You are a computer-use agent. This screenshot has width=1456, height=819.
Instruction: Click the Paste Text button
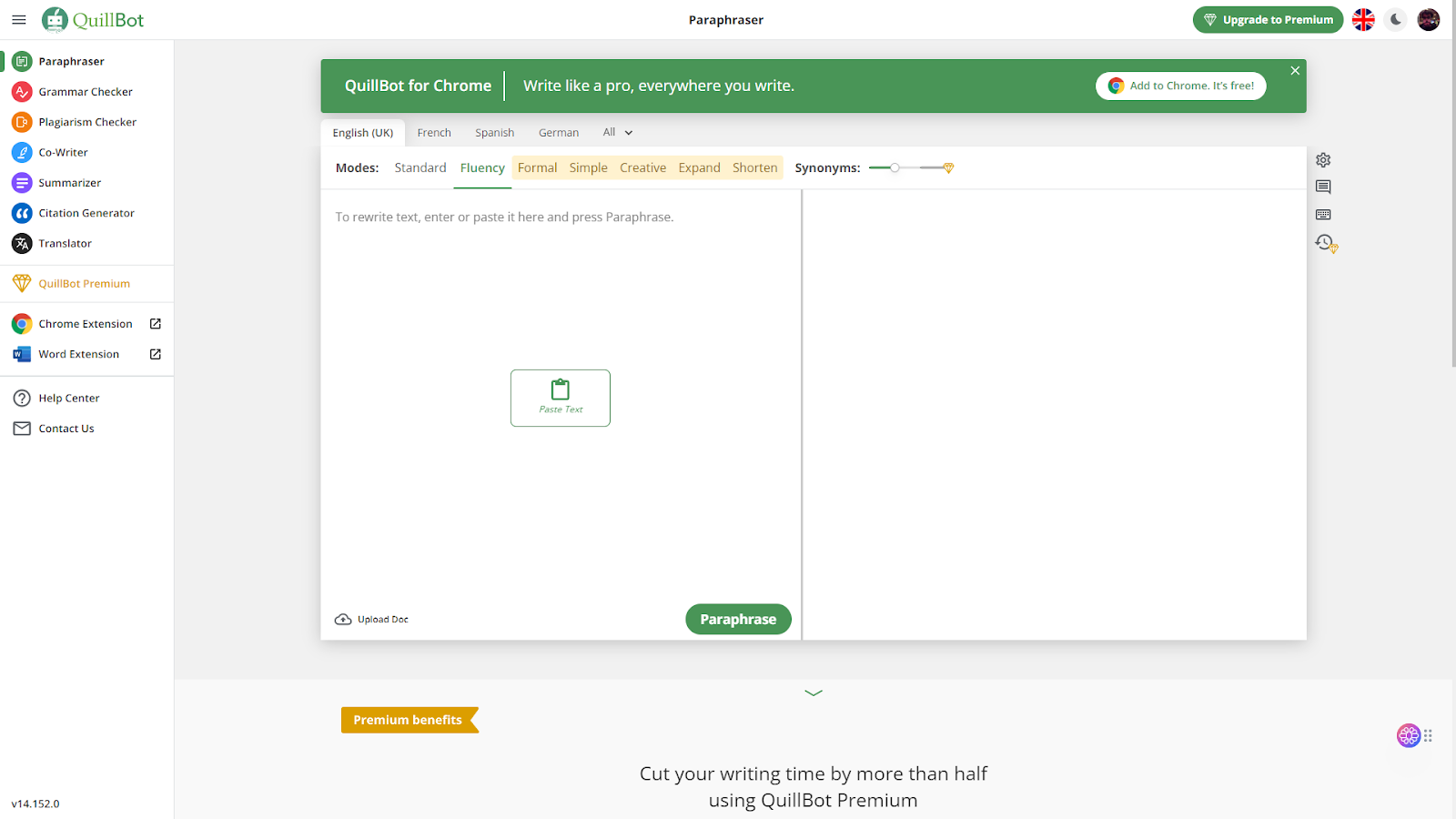tap(561, 398)
